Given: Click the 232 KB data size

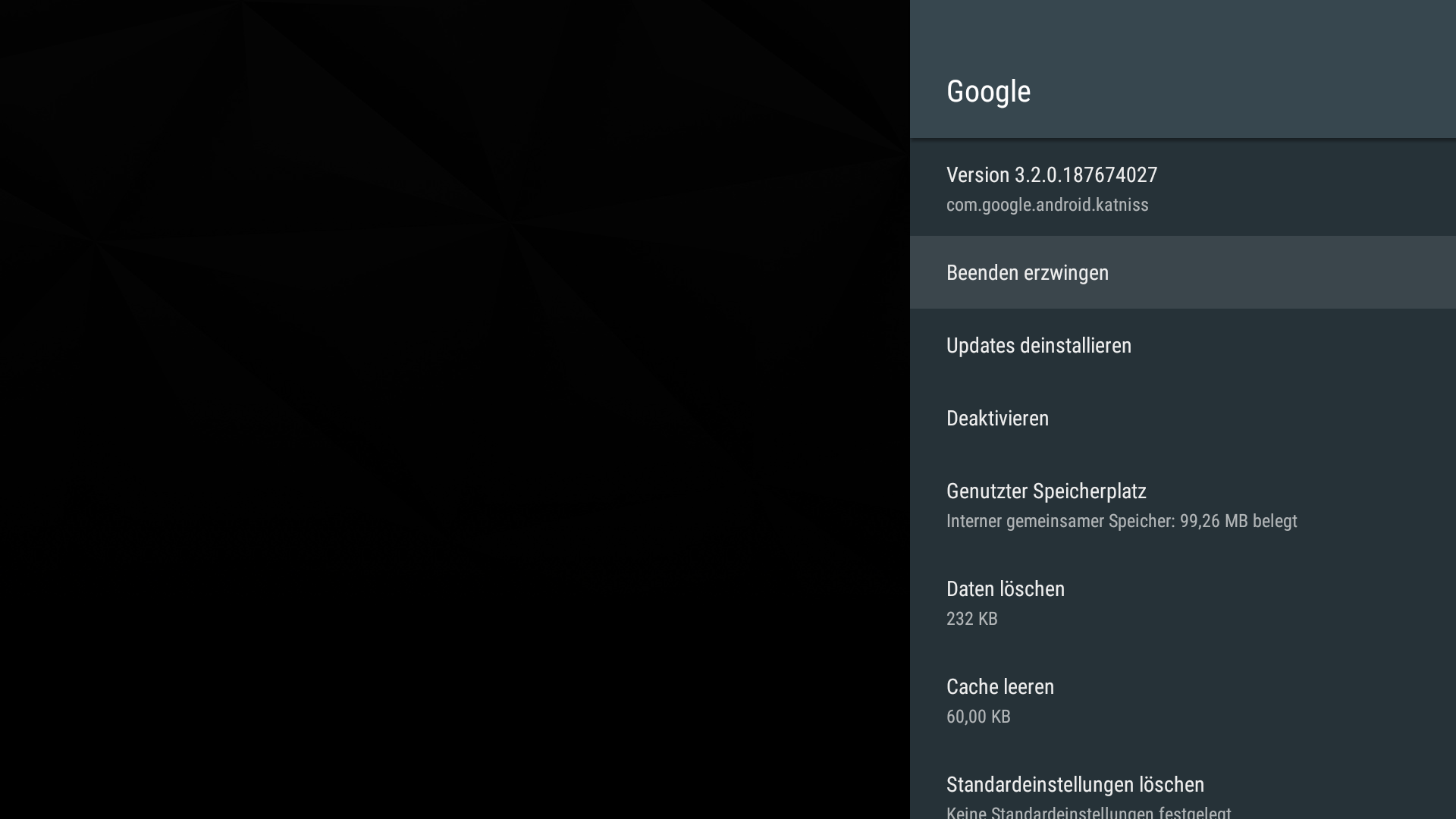Looking at the screenshot, I should point(971,619).
